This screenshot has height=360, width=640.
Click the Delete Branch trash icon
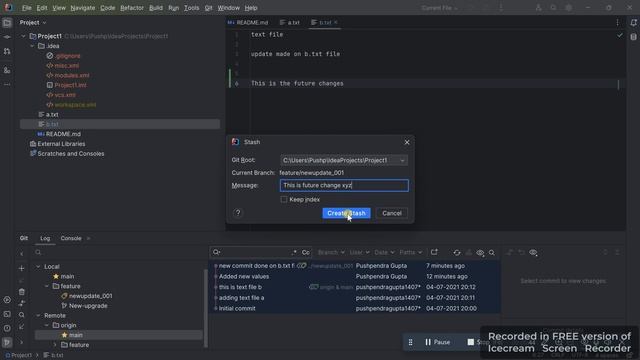click(22, 291)
